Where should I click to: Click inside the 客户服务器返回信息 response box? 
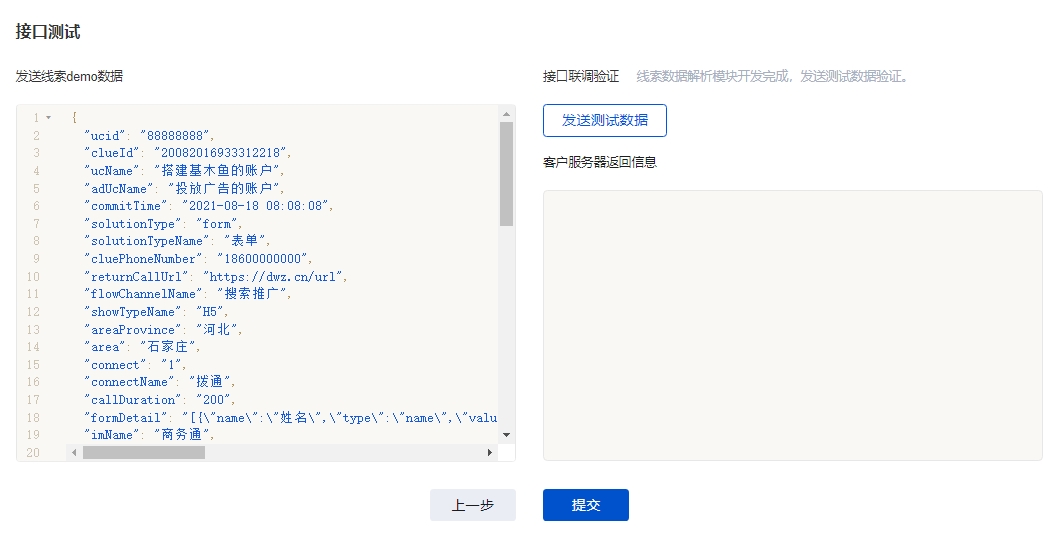[x=792, y=325]
